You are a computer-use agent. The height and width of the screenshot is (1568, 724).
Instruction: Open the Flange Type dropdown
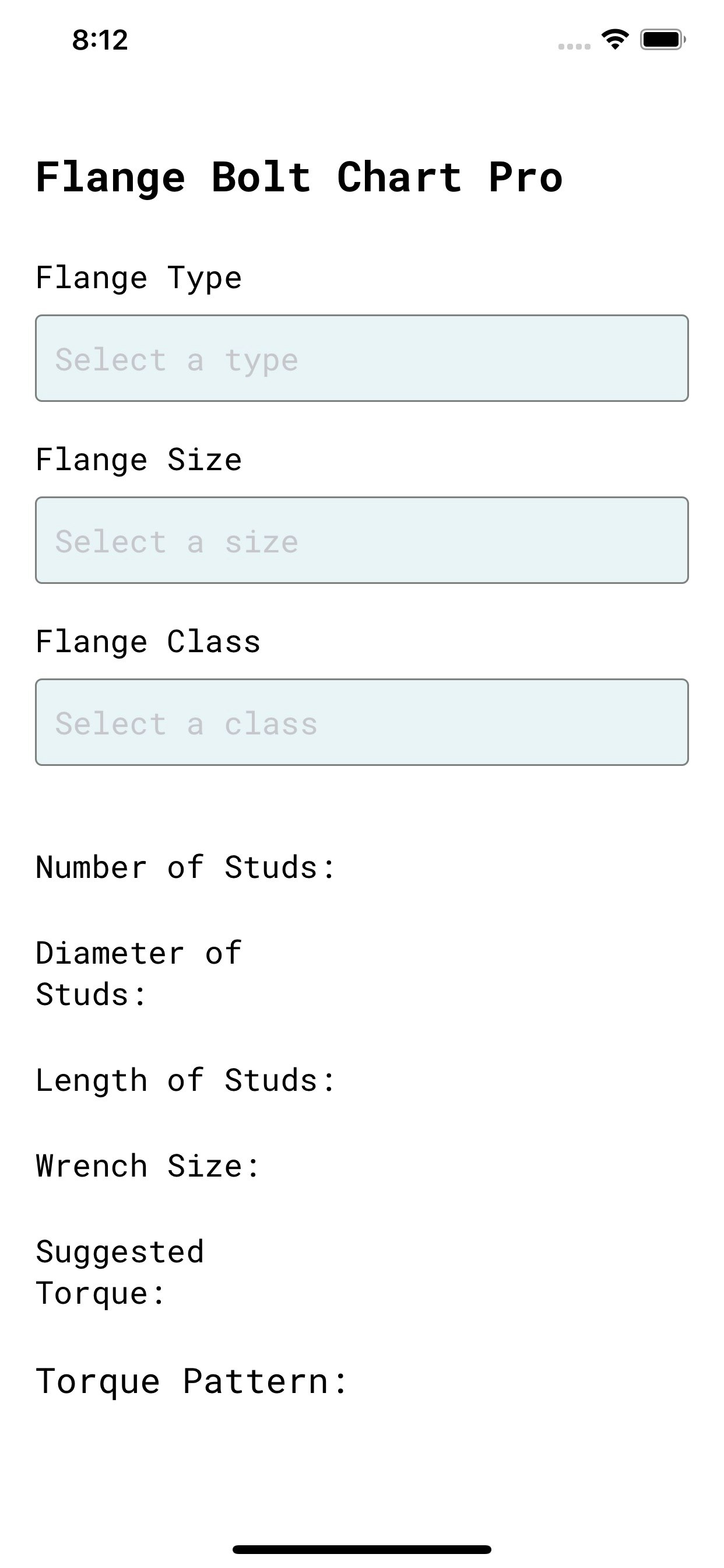(x=361, y=359)
